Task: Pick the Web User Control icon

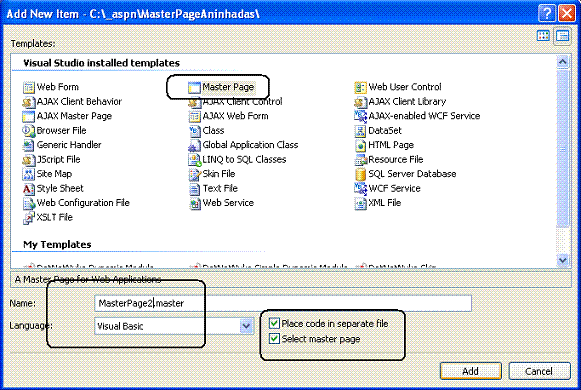Action: (x=360, y=87)
